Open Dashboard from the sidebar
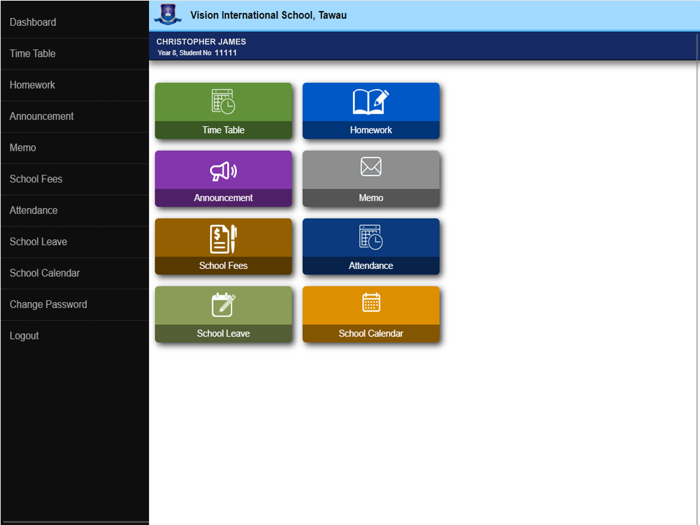700x525 pixels. [75, 22]
